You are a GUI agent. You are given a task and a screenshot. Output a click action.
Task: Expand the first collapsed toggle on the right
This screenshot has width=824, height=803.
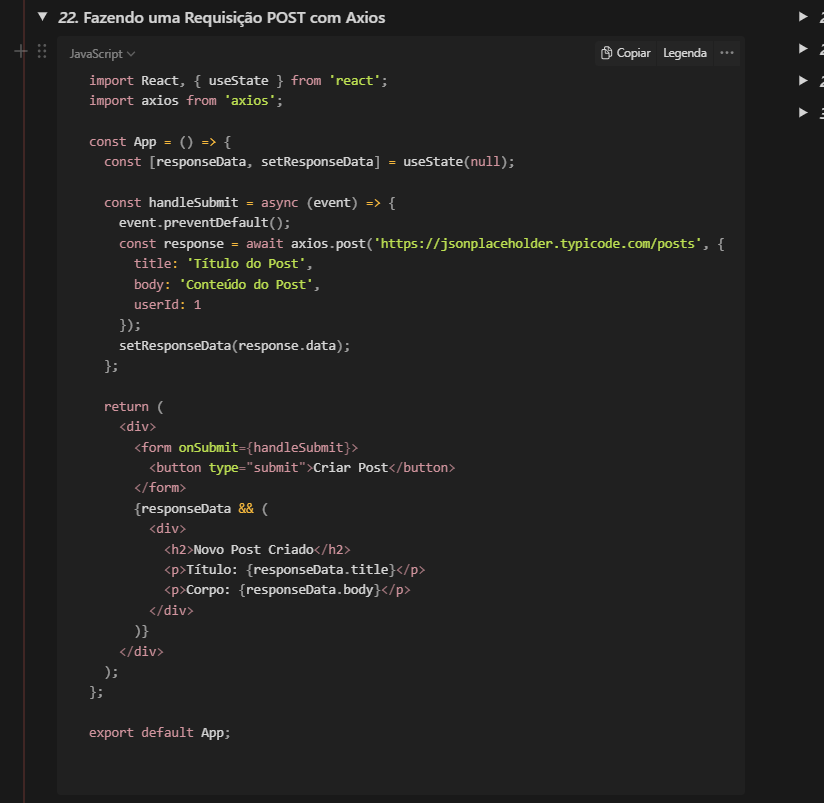click(804, 16)
